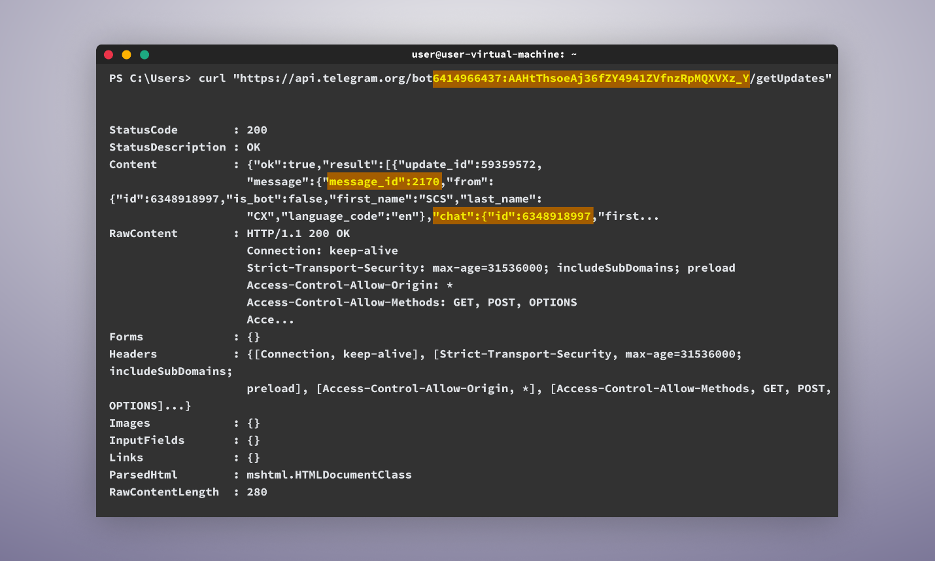Click the green maximize window dot

(x=144, y=55)
